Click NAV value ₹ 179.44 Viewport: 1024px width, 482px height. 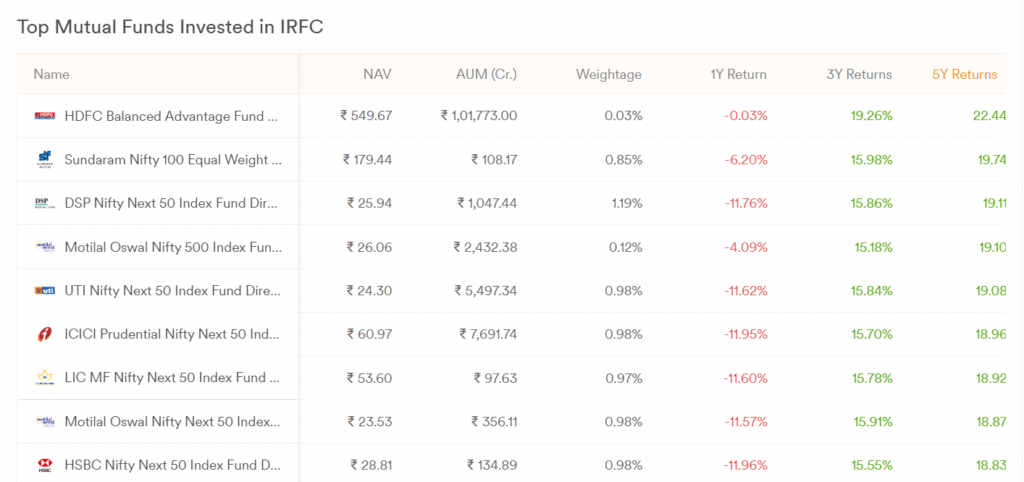(367, 160)
